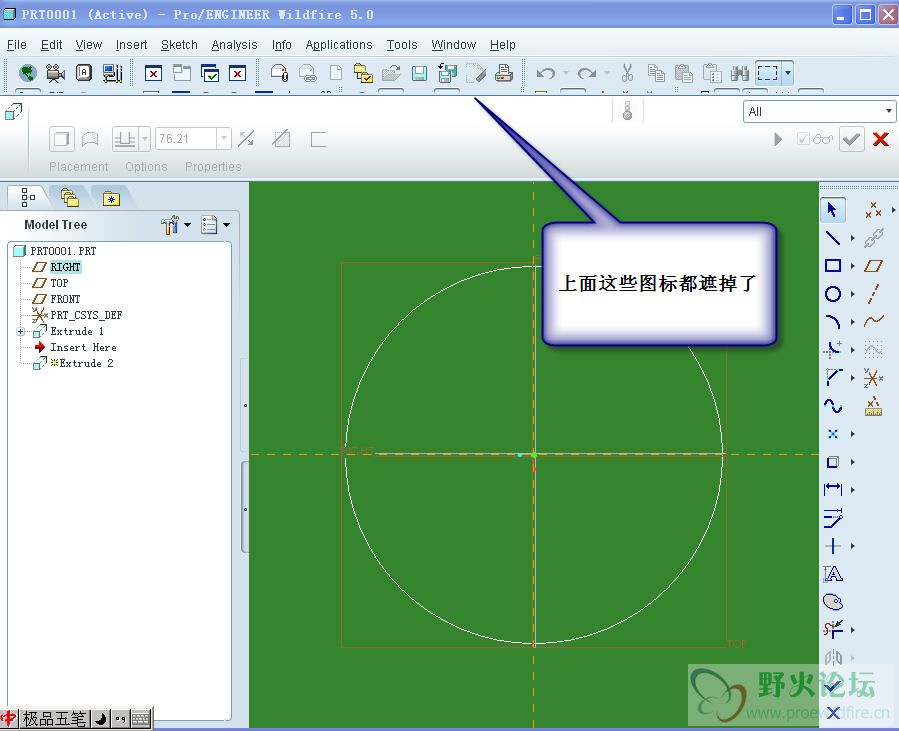Accept the feature with the checkmark
899x731 pixels.
point(851,139)
